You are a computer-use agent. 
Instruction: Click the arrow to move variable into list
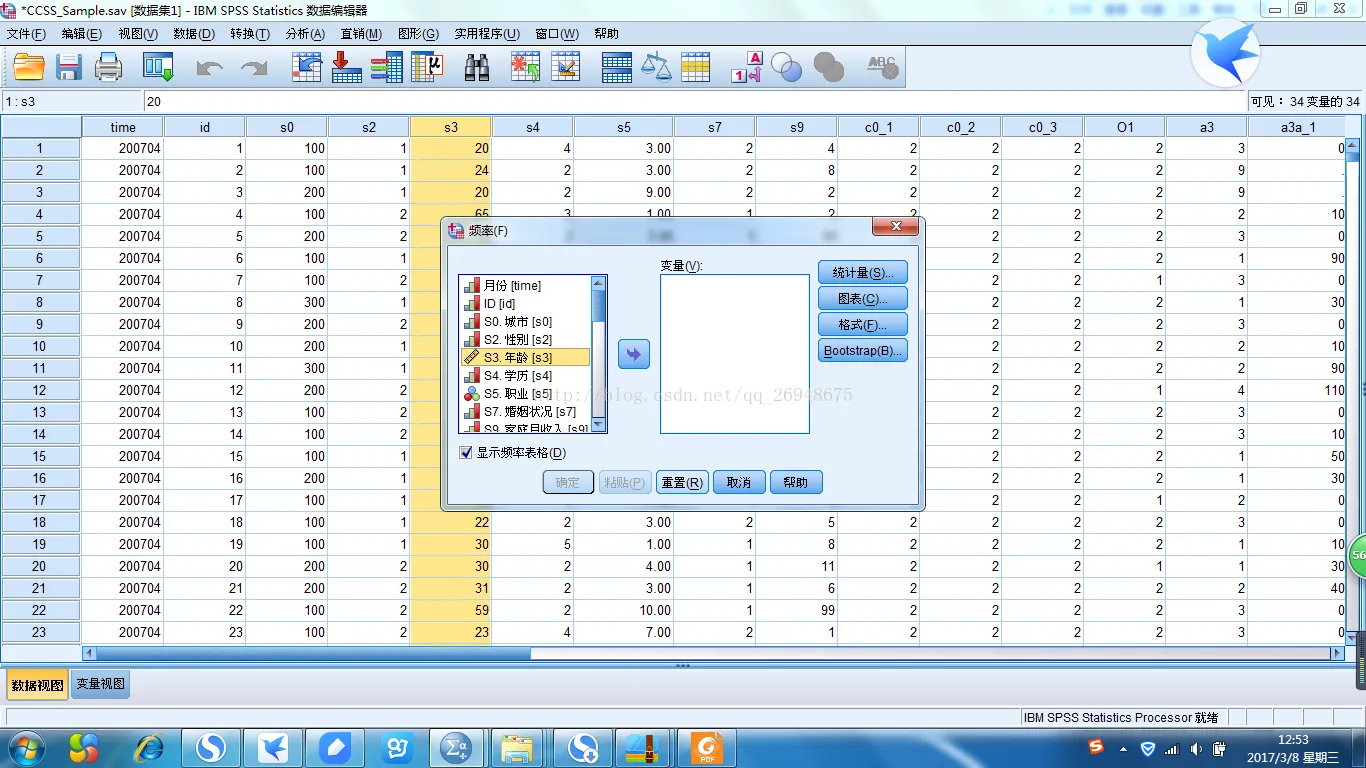pos(634,354)
